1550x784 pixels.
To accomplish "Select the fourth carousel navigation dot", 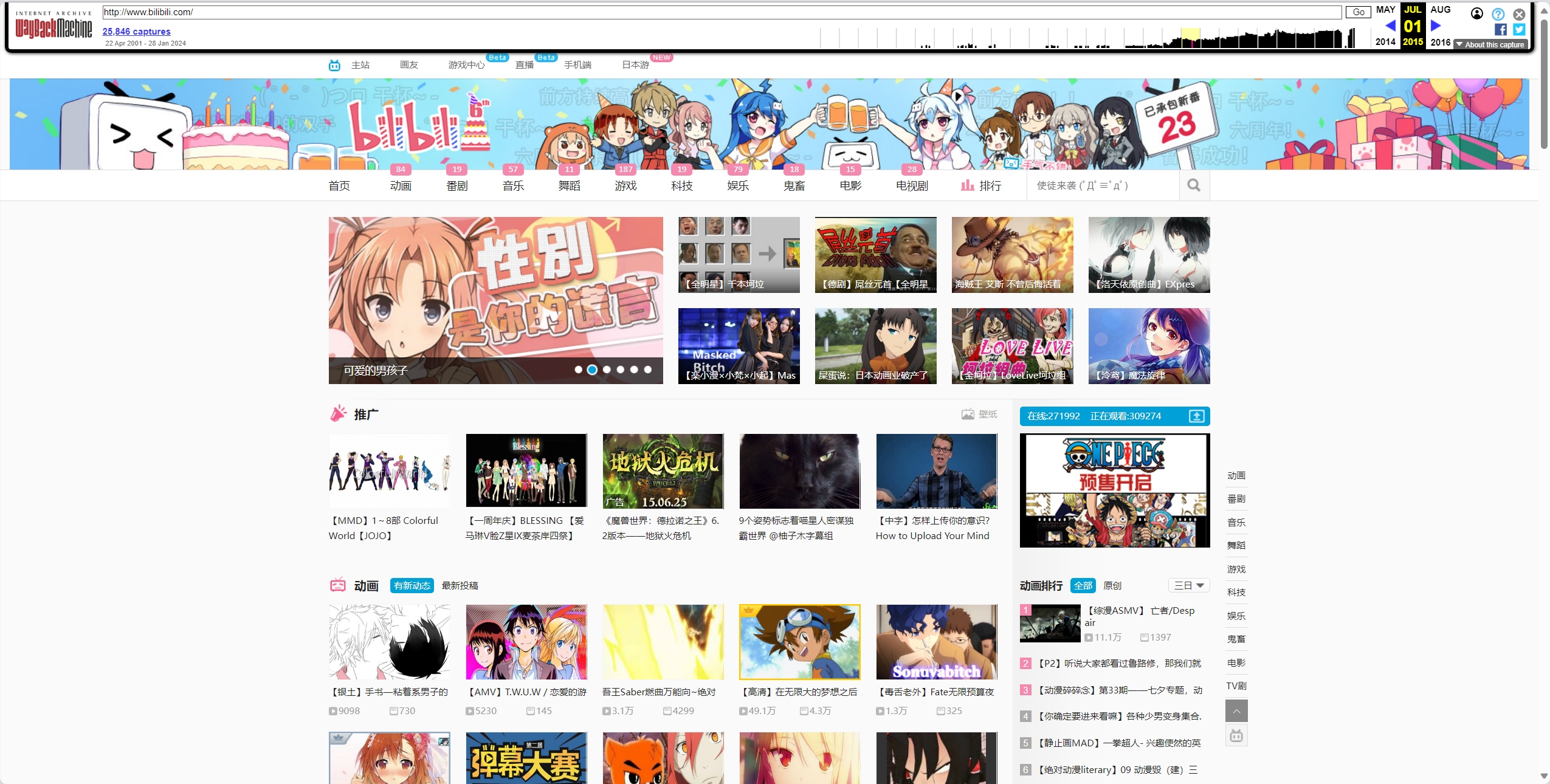I will point(619,370).
